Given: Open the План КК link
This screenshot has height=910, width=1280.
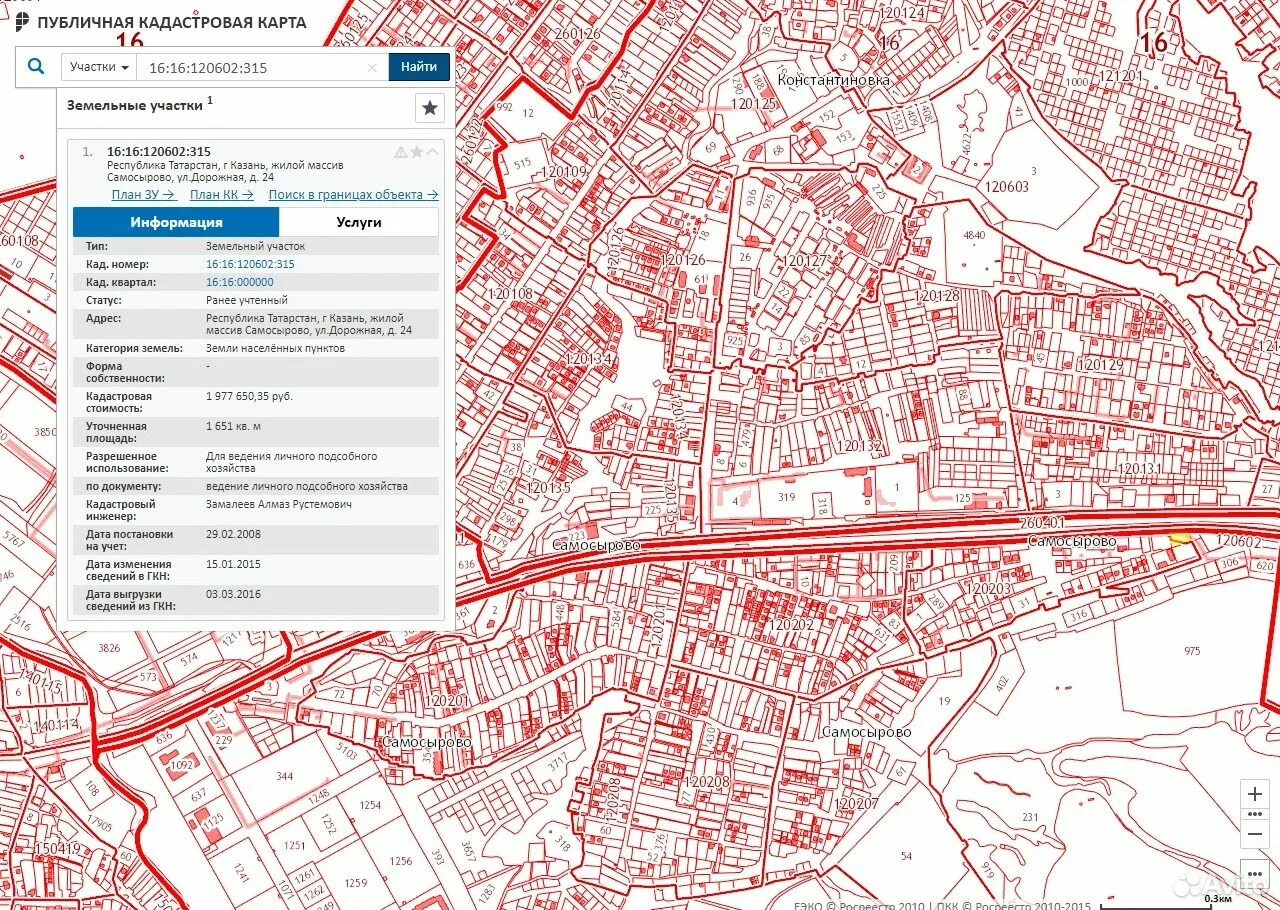Looking at the screenshot, I should tap(221, 195).
